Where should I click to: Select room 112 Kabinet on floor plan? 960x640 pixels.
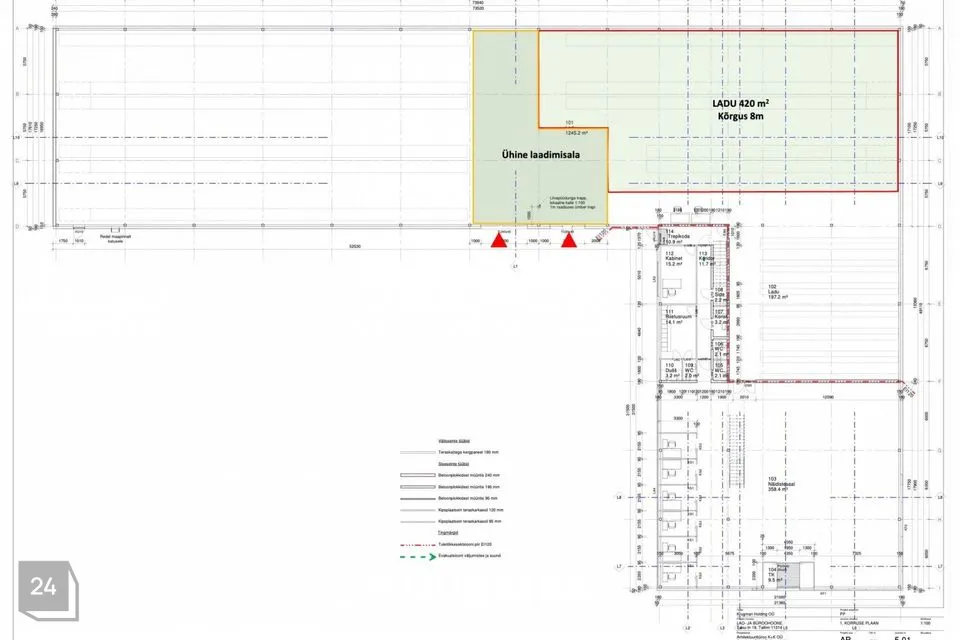pos(673,260)
